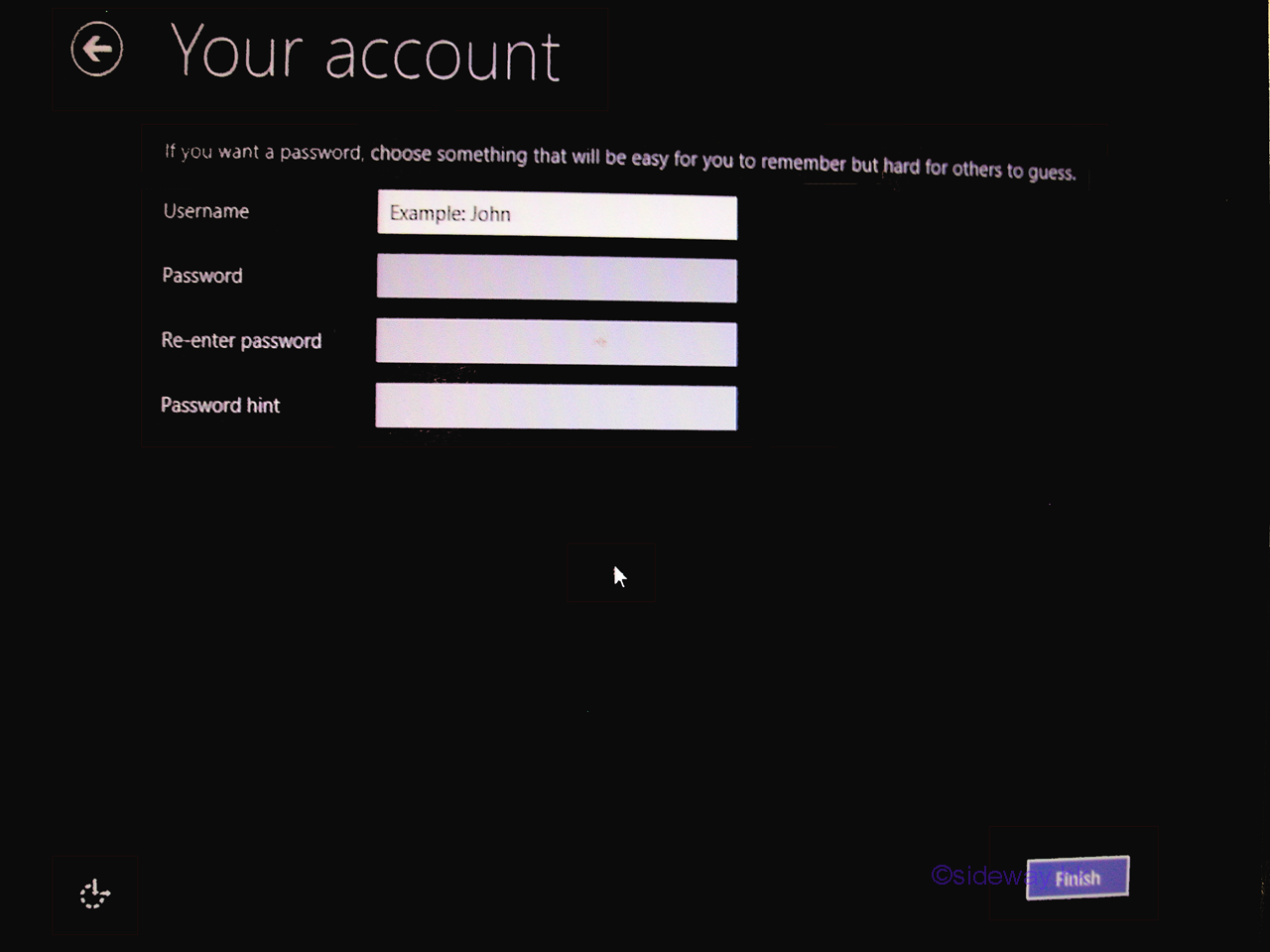The width and height of the screenshot is (1270, 952).
Task: Click the '©sideway' watermark text
Action: tap(977, 875)
